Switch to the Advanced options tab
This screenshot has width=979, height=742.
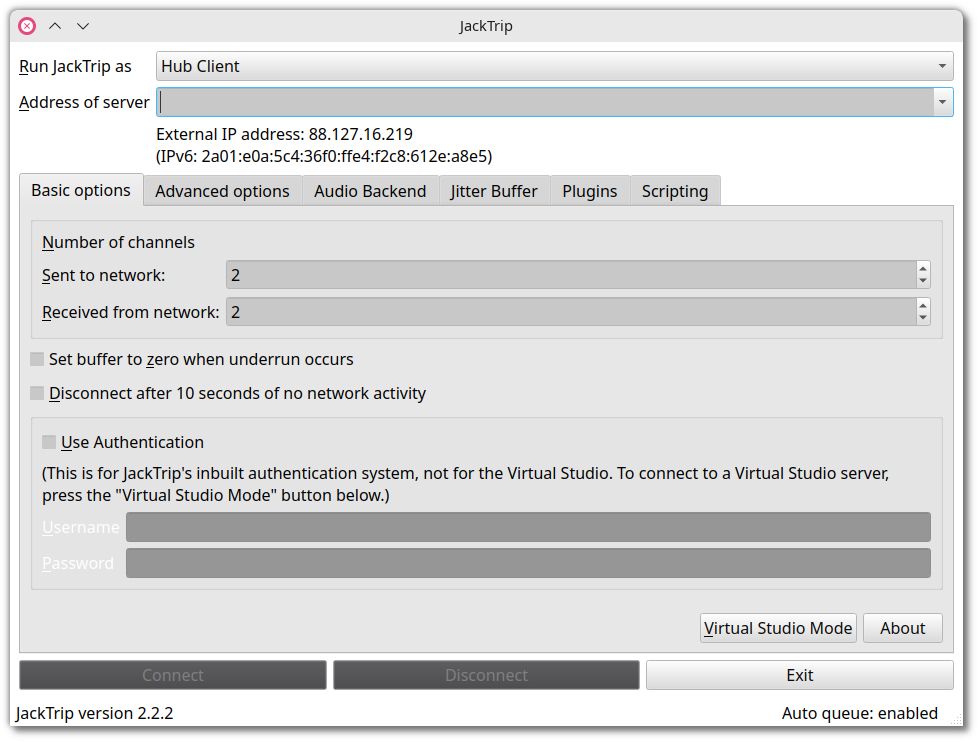coord(222,191)
